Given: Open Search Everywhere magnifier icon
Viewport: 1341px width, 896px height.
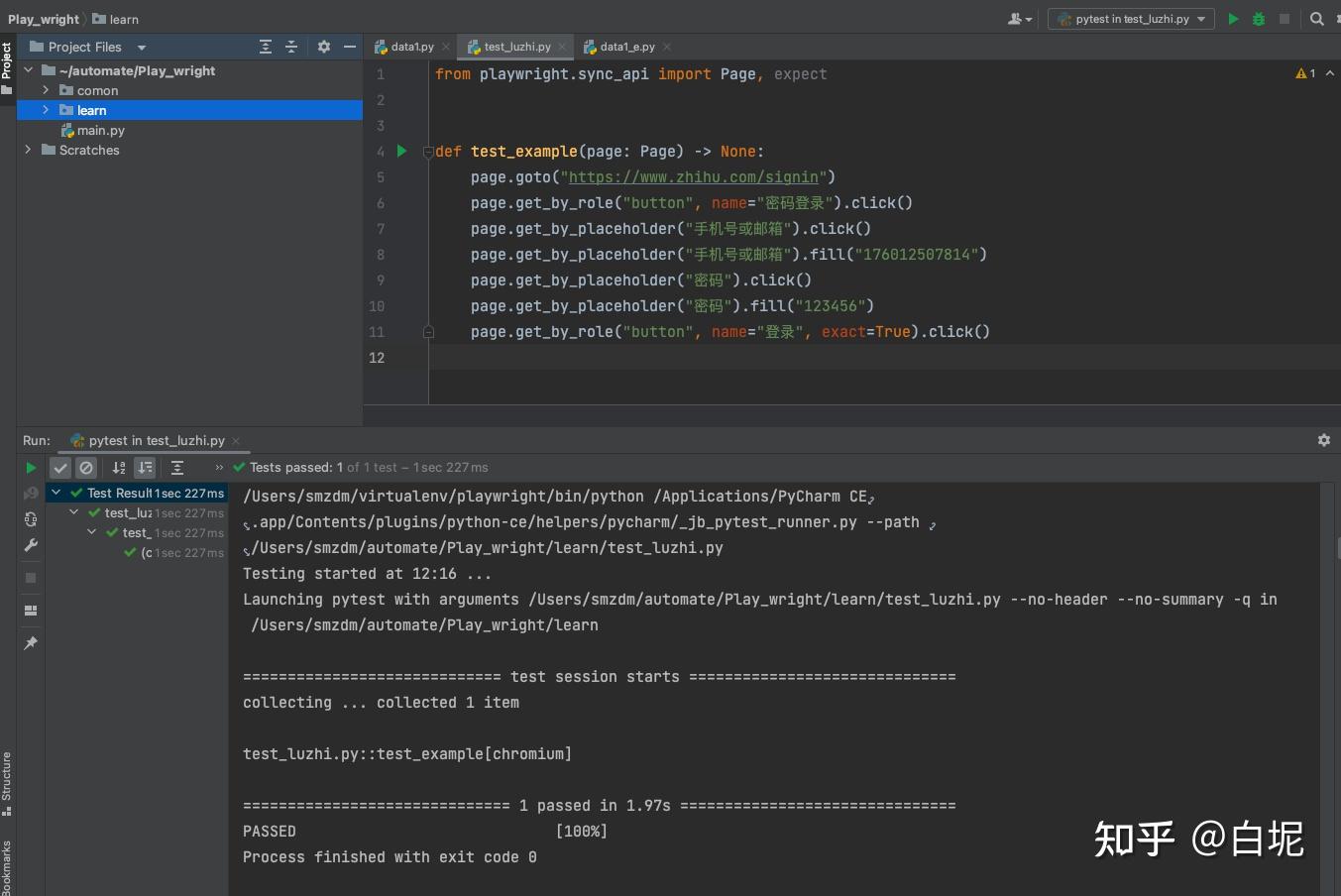Looking at the screenshot, I should point(1316,19).
